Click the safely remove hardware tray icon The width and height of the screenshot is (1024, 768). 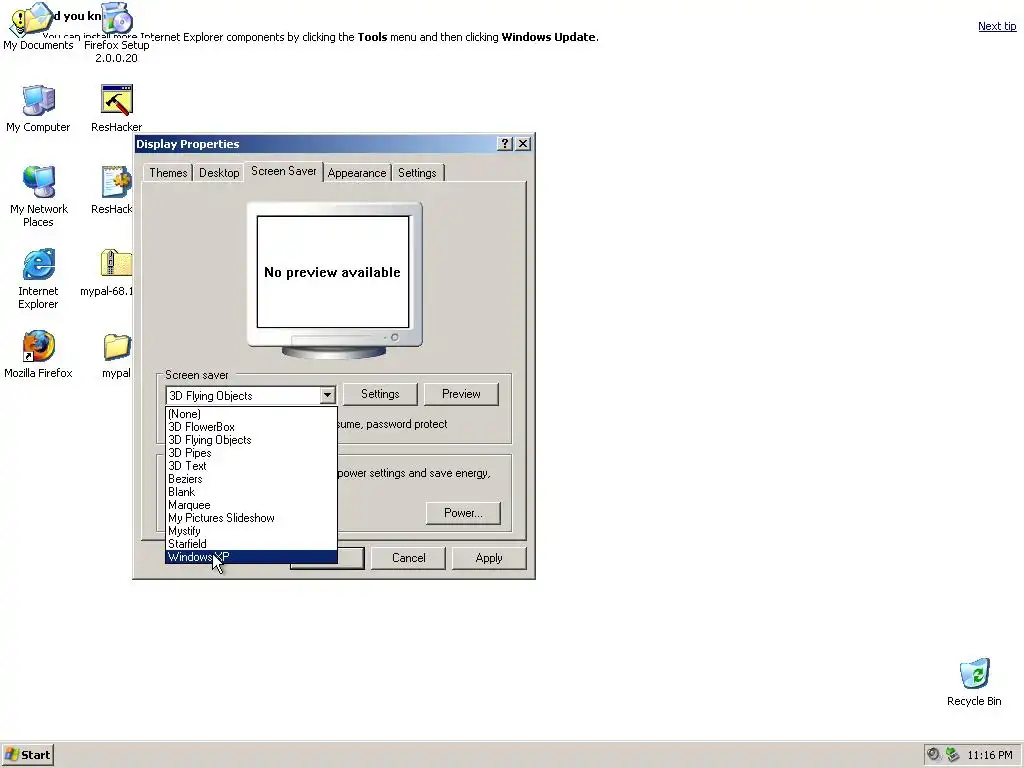tap(952, 754)
